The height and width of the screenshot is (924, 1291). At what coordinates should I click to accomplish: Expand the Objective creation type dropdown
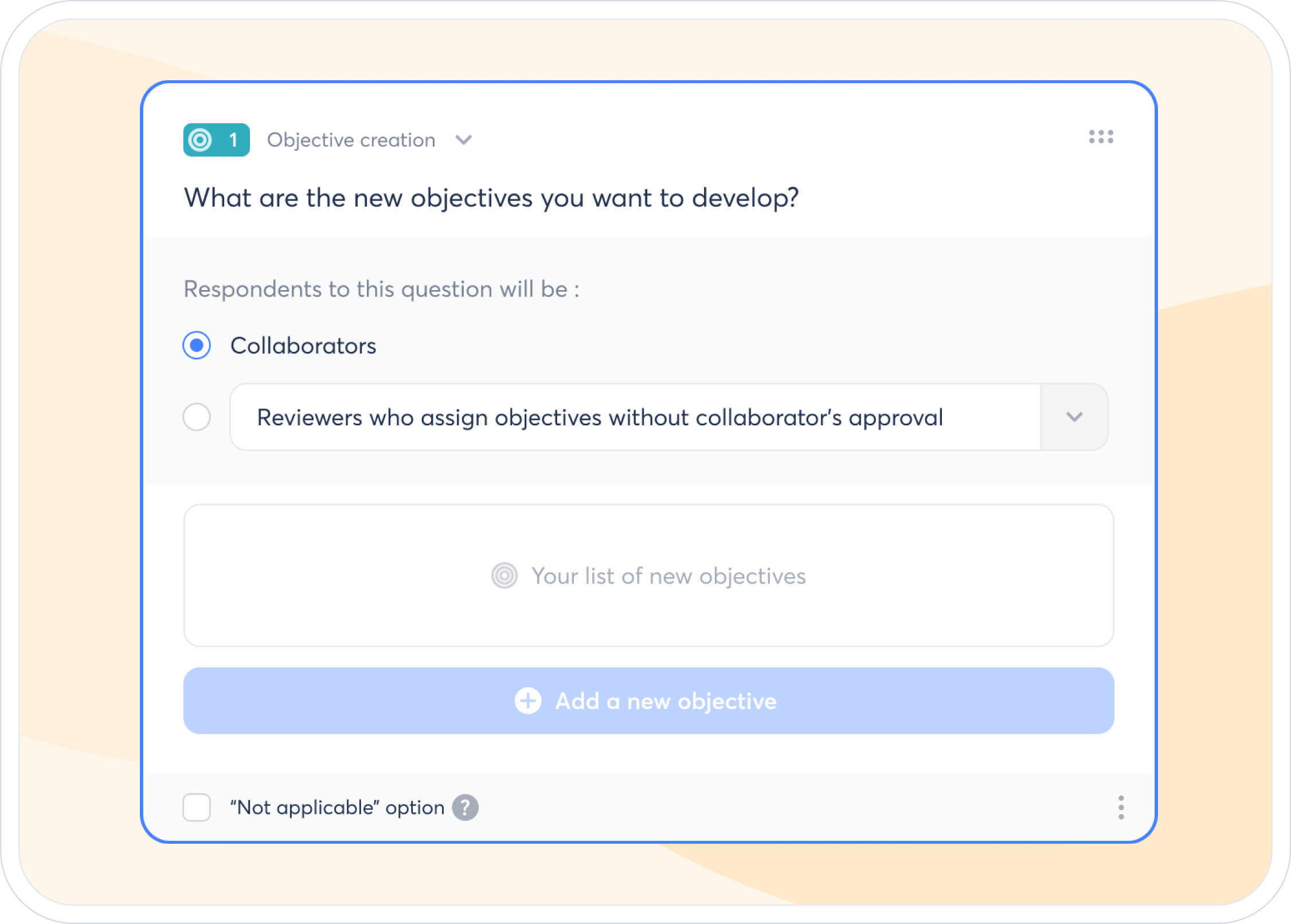pos(463,140)
